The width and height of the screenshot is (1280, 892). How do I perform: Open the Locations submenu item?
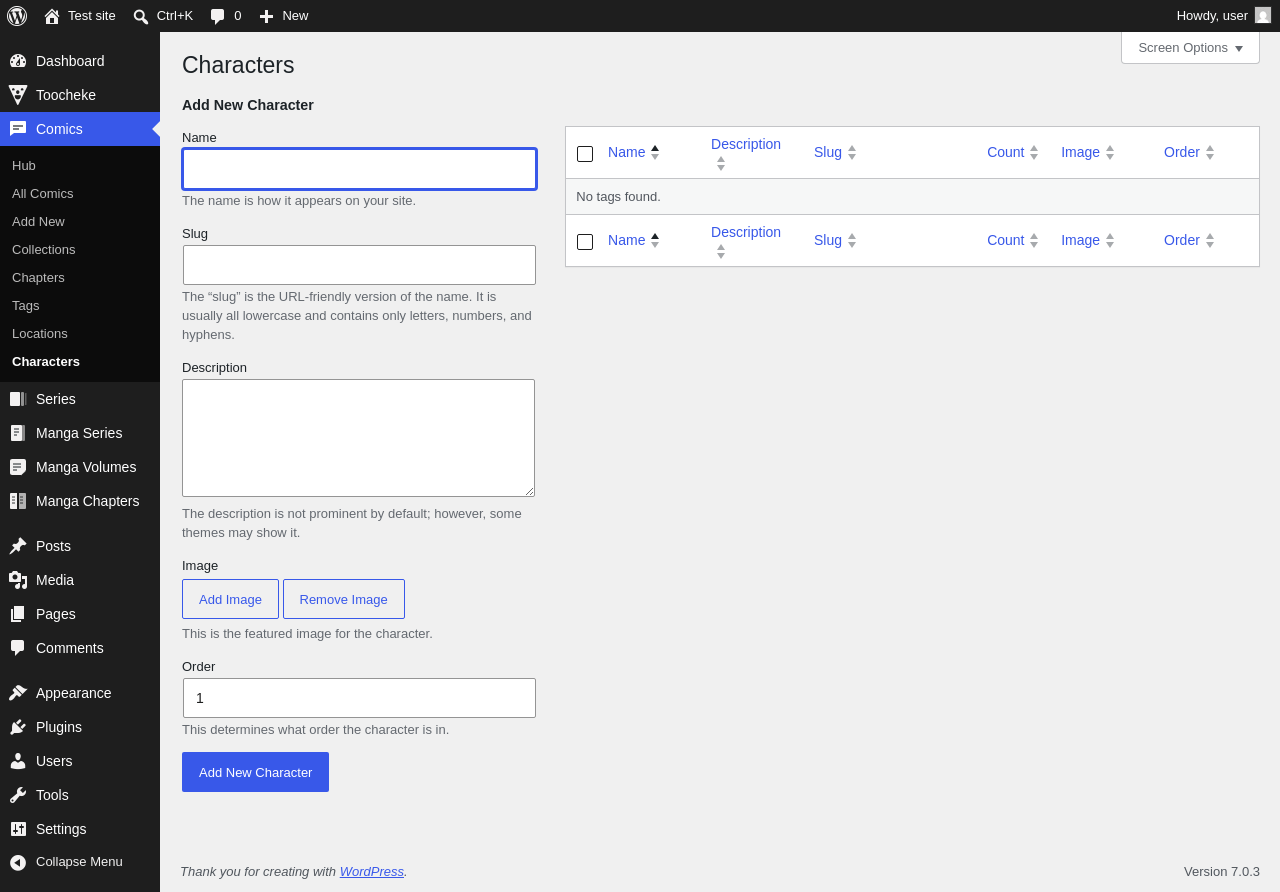[40, 333]
